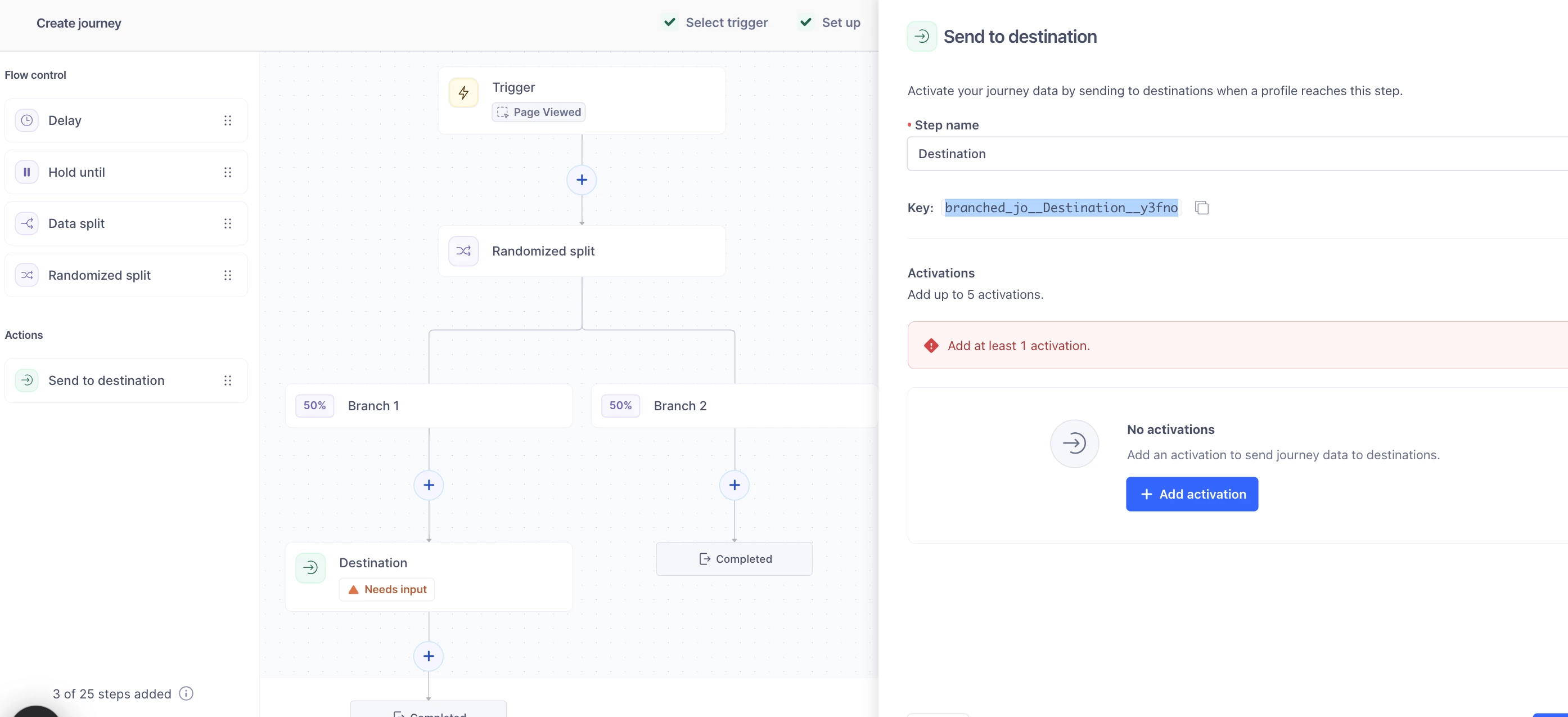Go to the Select trigger step

pos(715,23)
